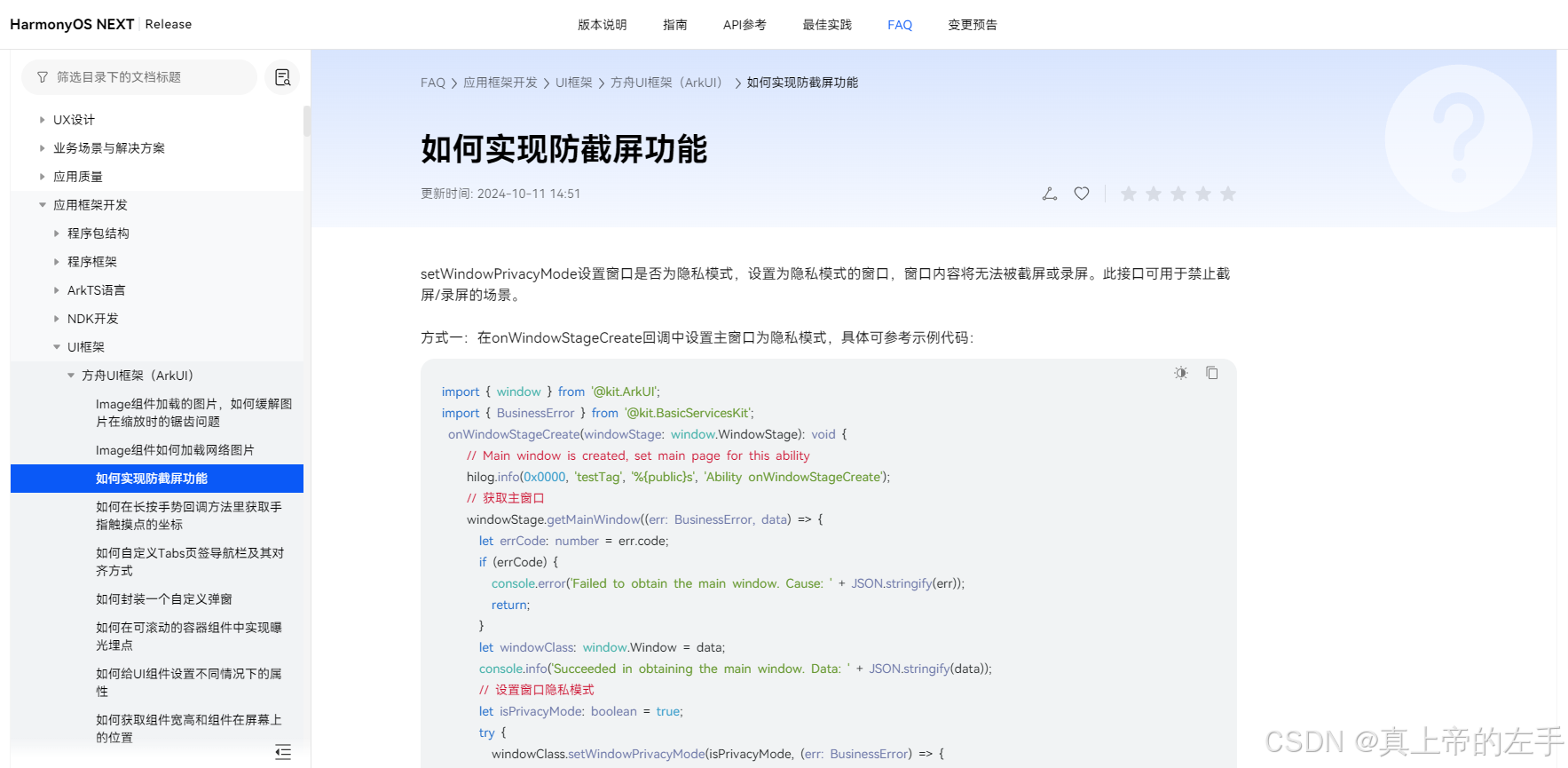Open 如何给UI组件设置不同情况下的属性
1568x768 pixels.
point(189,683)
